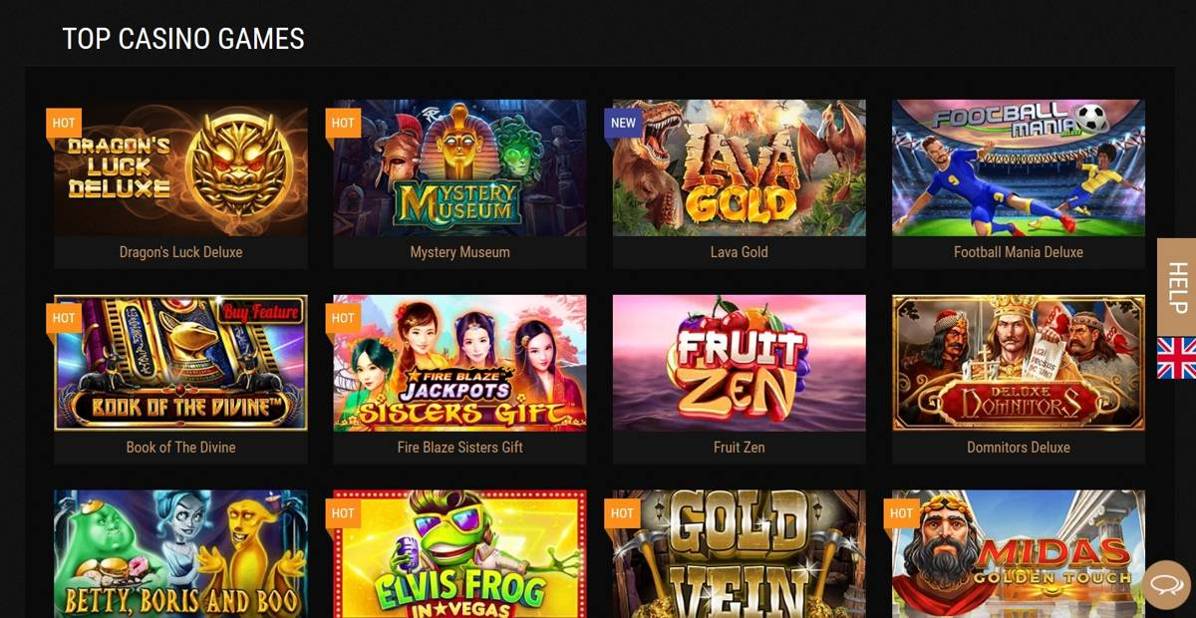Open the live chat bubble icon
This screenshot has height=618, width=1196.
[1166, 584]
